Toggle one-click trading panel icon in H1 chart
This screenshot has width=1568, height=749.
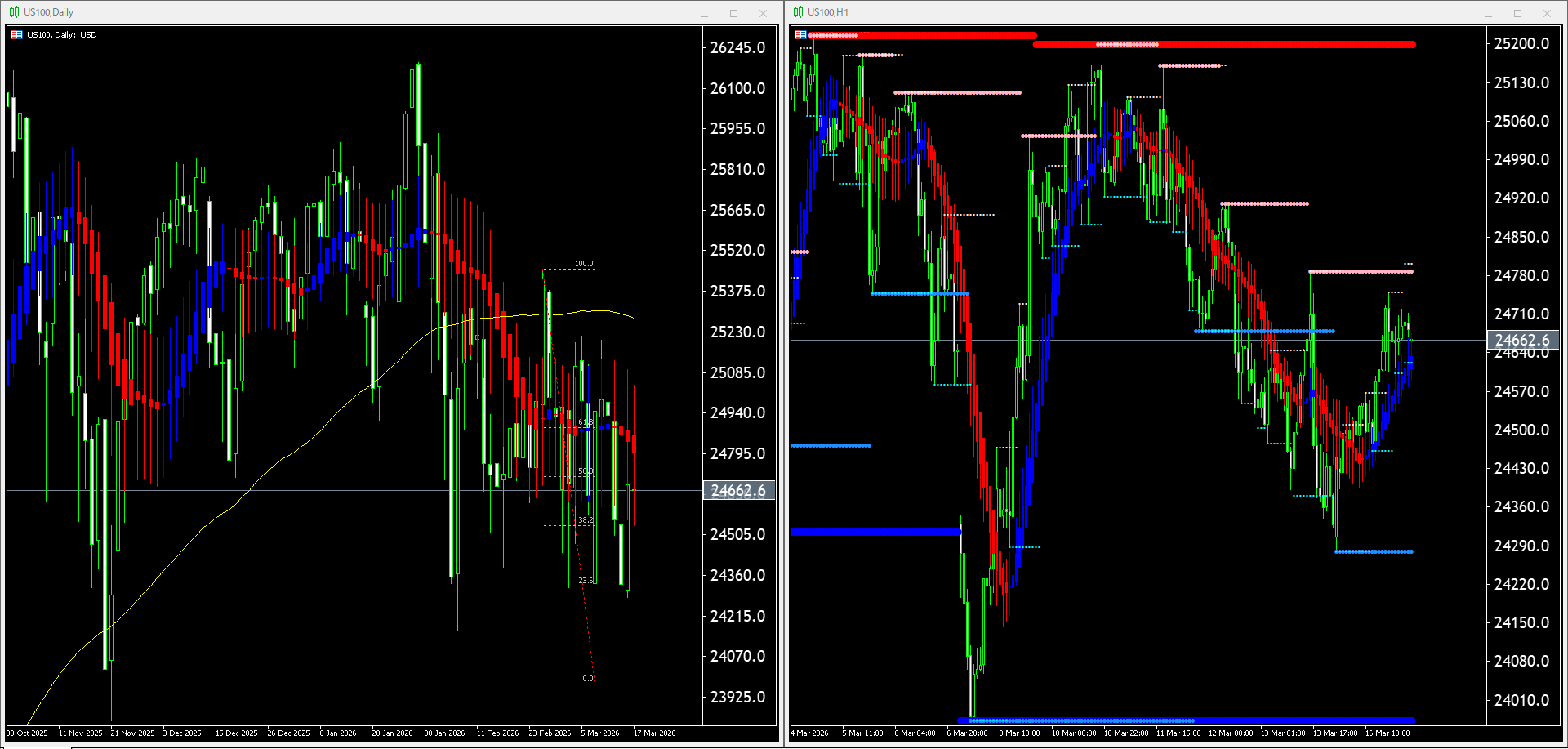point(800,35)
